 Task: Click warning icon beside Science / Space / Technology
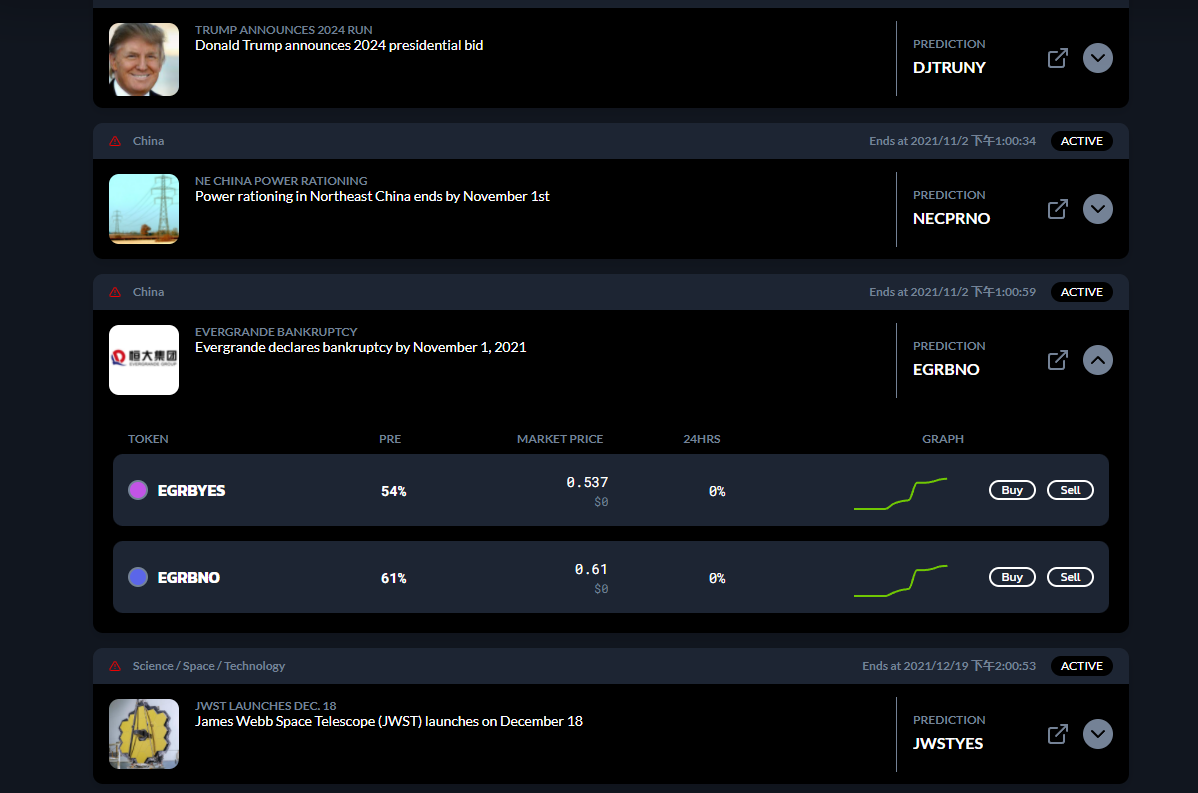pos(115,666)
